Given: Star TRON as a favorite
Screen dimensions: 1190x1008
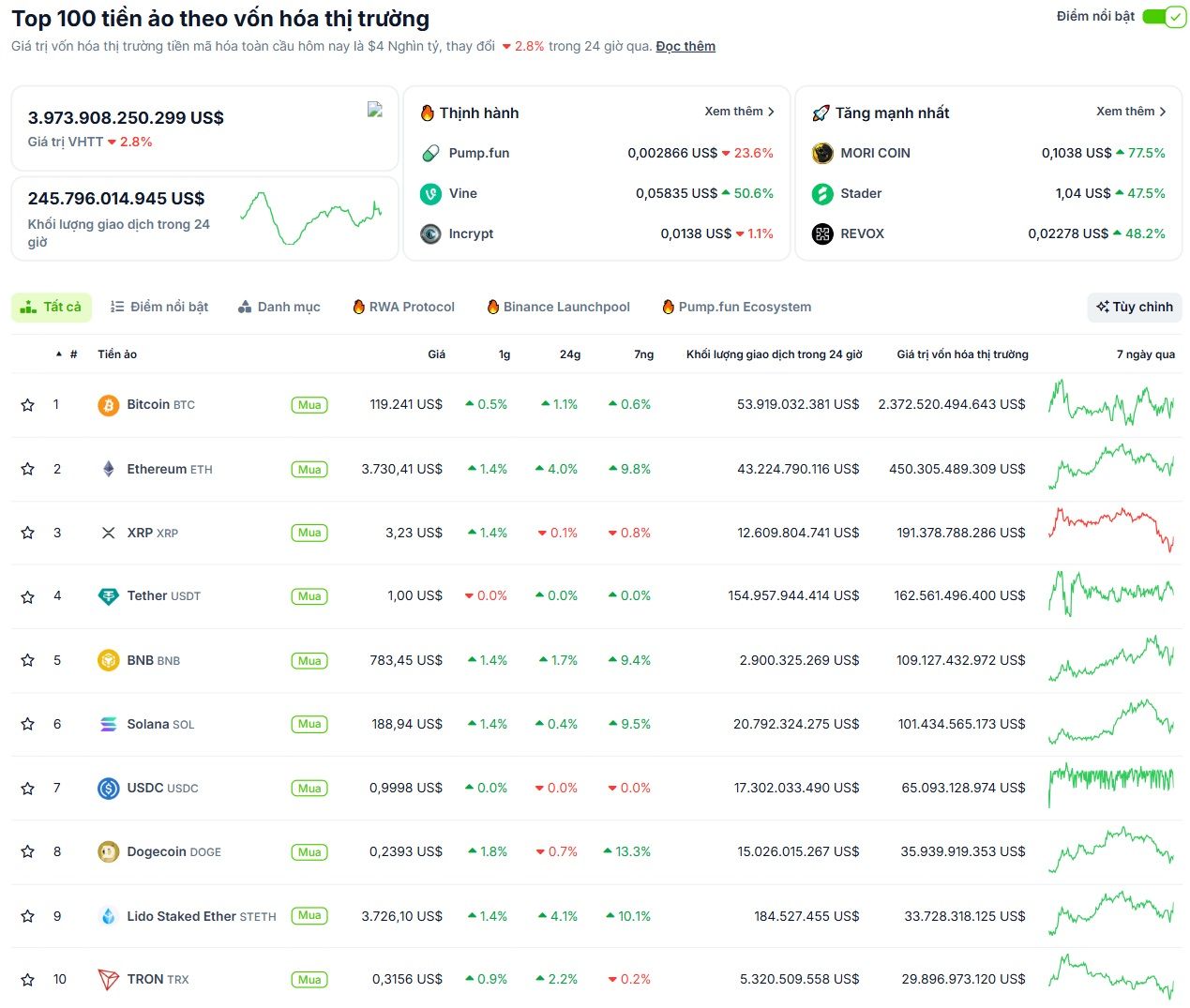Looking at the screenshot, I should [x=28, y=979].
